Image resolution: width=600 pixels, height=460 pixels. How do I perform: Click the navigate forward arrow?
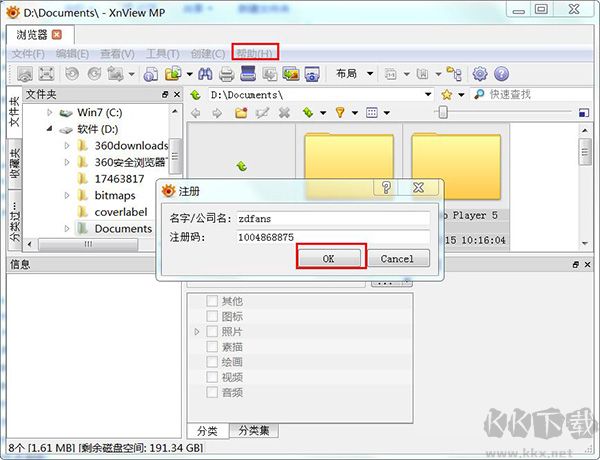(217, 113)
